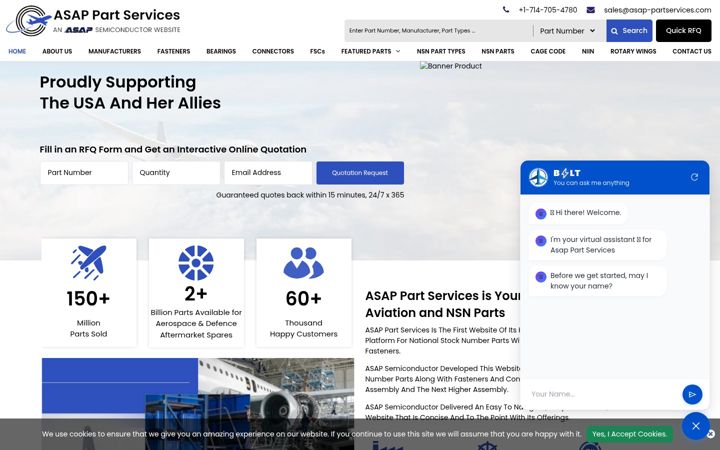Click the blue Search button
Viewport: 720px width, 450px height.
coord(629,31)
